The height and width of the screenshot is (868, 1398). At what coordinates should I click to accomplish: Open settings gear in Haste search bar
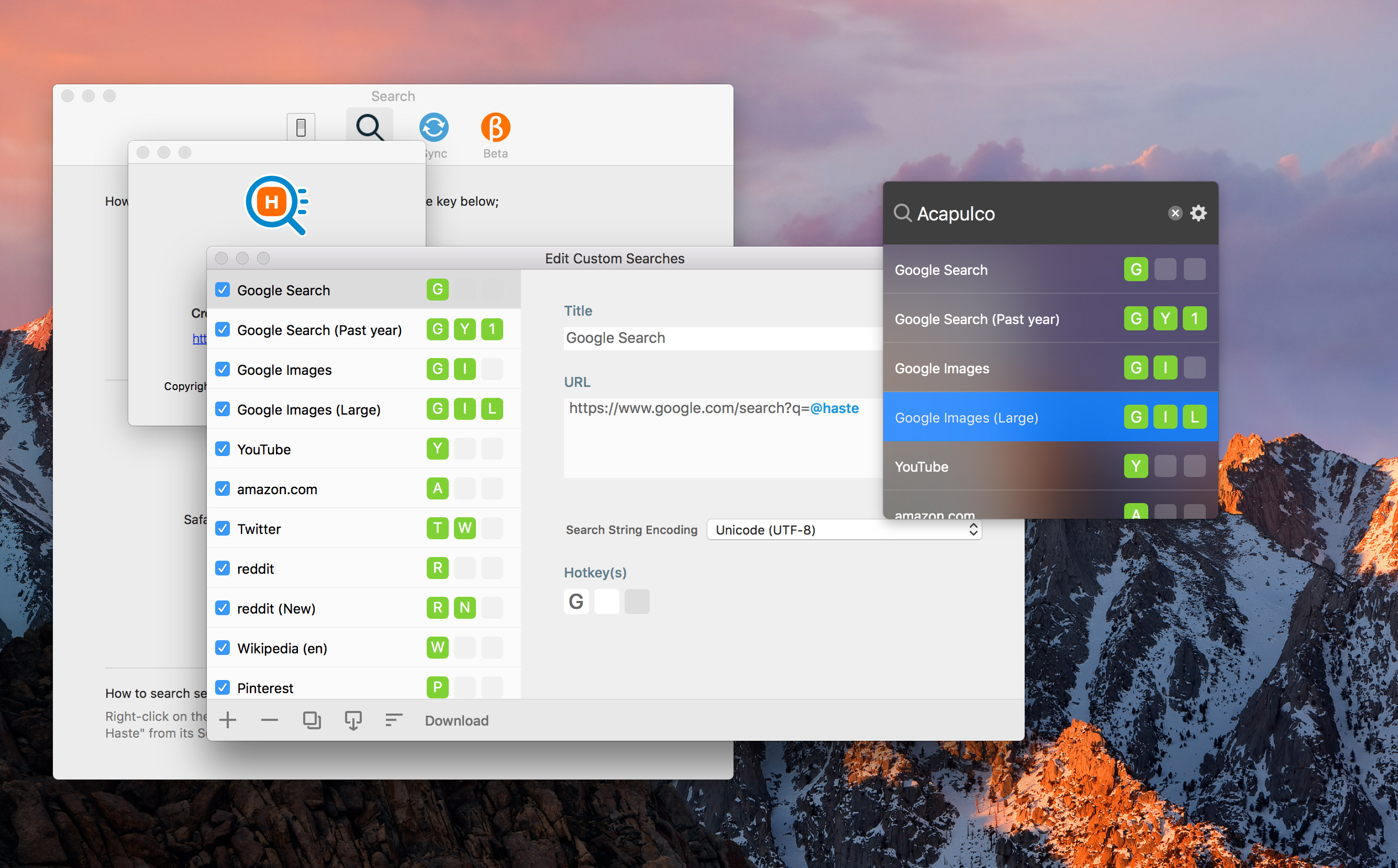[1198, 213]
